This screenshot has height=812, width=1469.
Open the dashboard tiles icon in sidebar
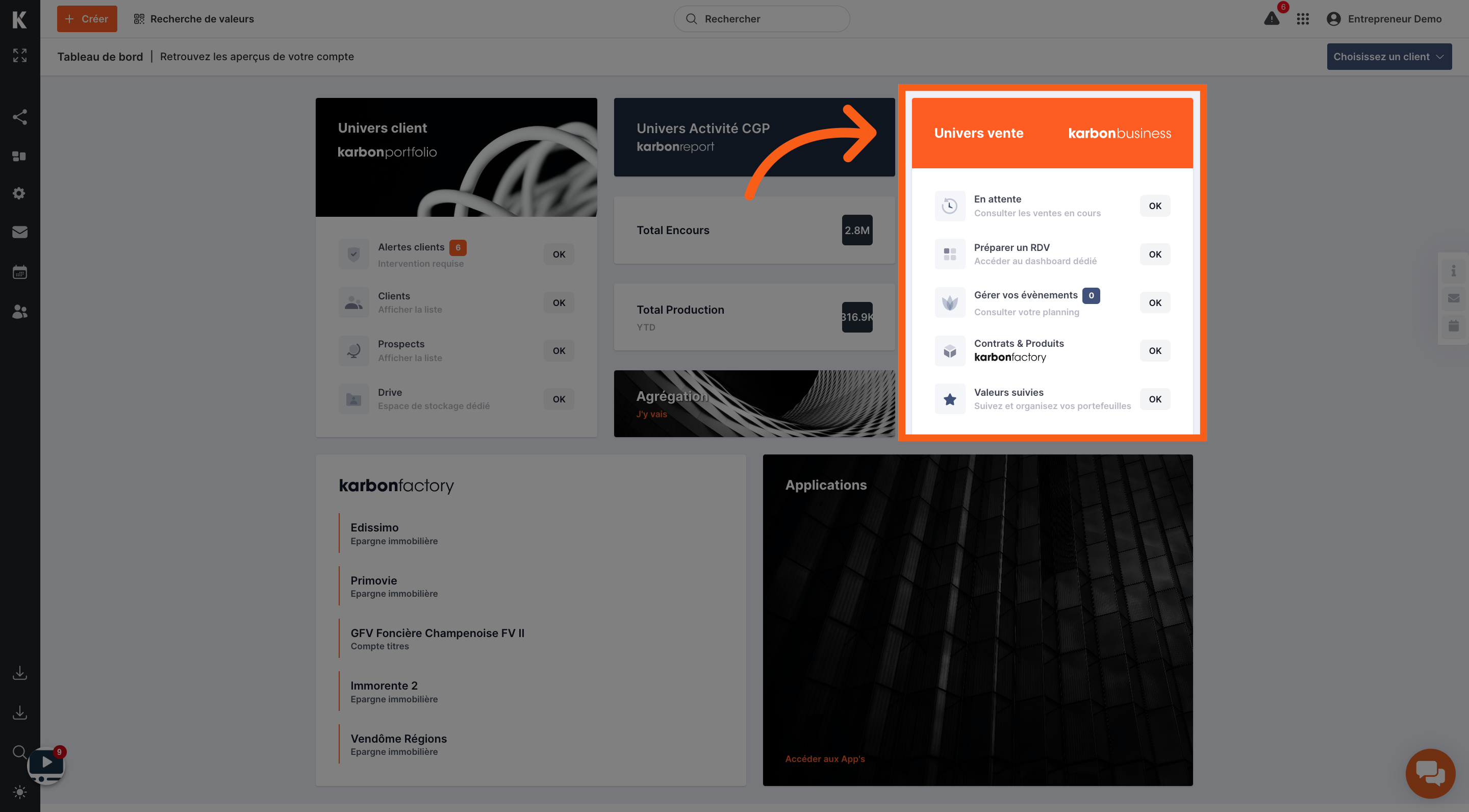(x=19, y=156)
